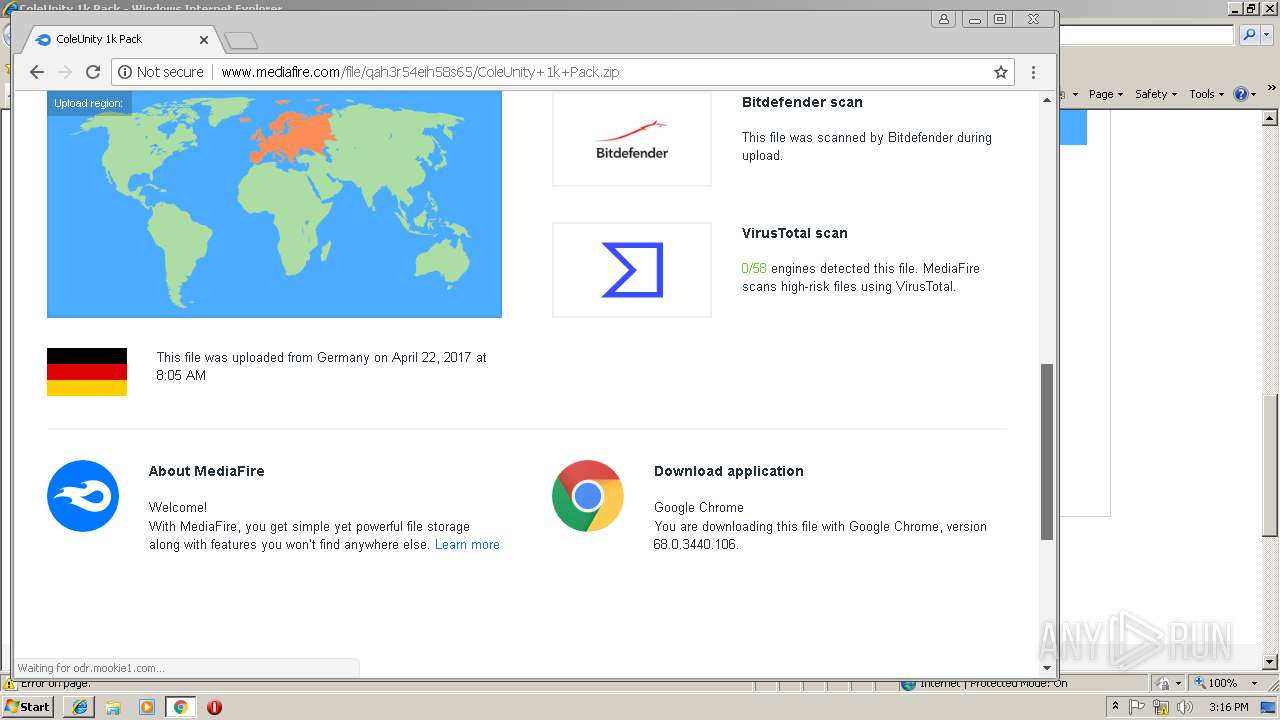The image size is (1280, 720).
Task: Click the Chrome page vertical scrollbar thumb
Action: click(x=1047, y=452)
